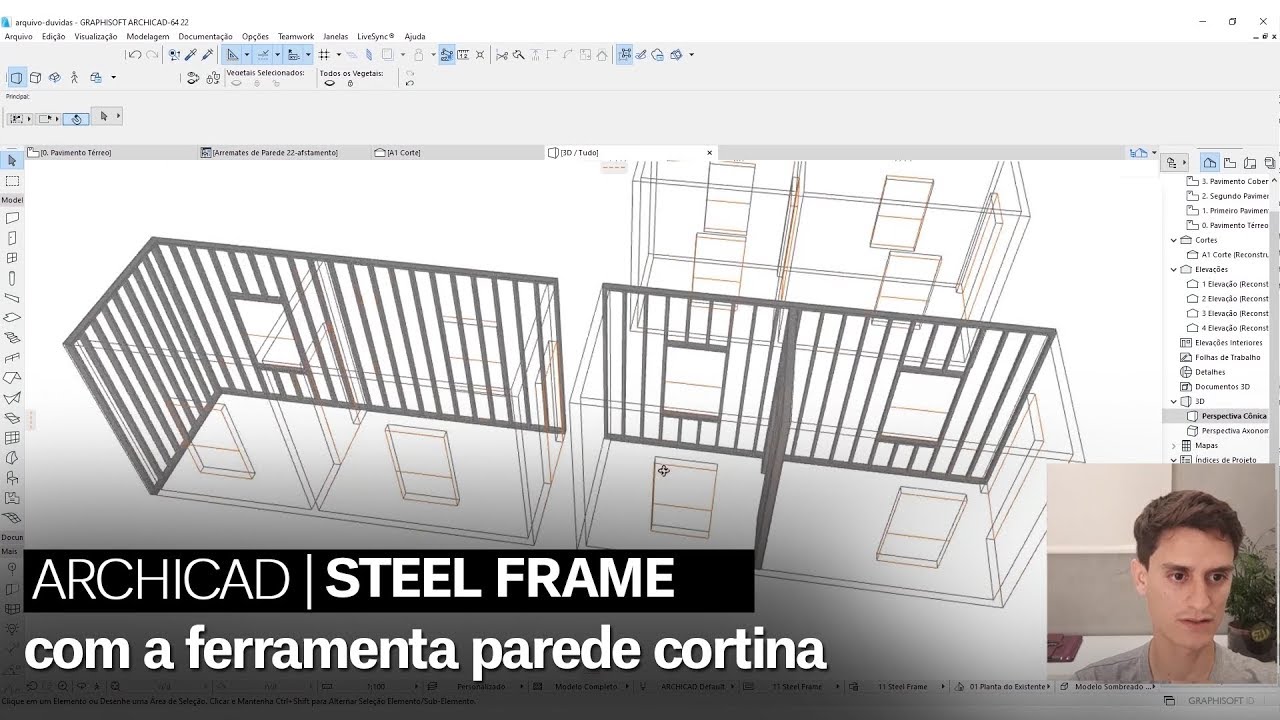Open Project Map view in Navigator
Screen dimensions: 1280x720
[x=1210, y=163]
